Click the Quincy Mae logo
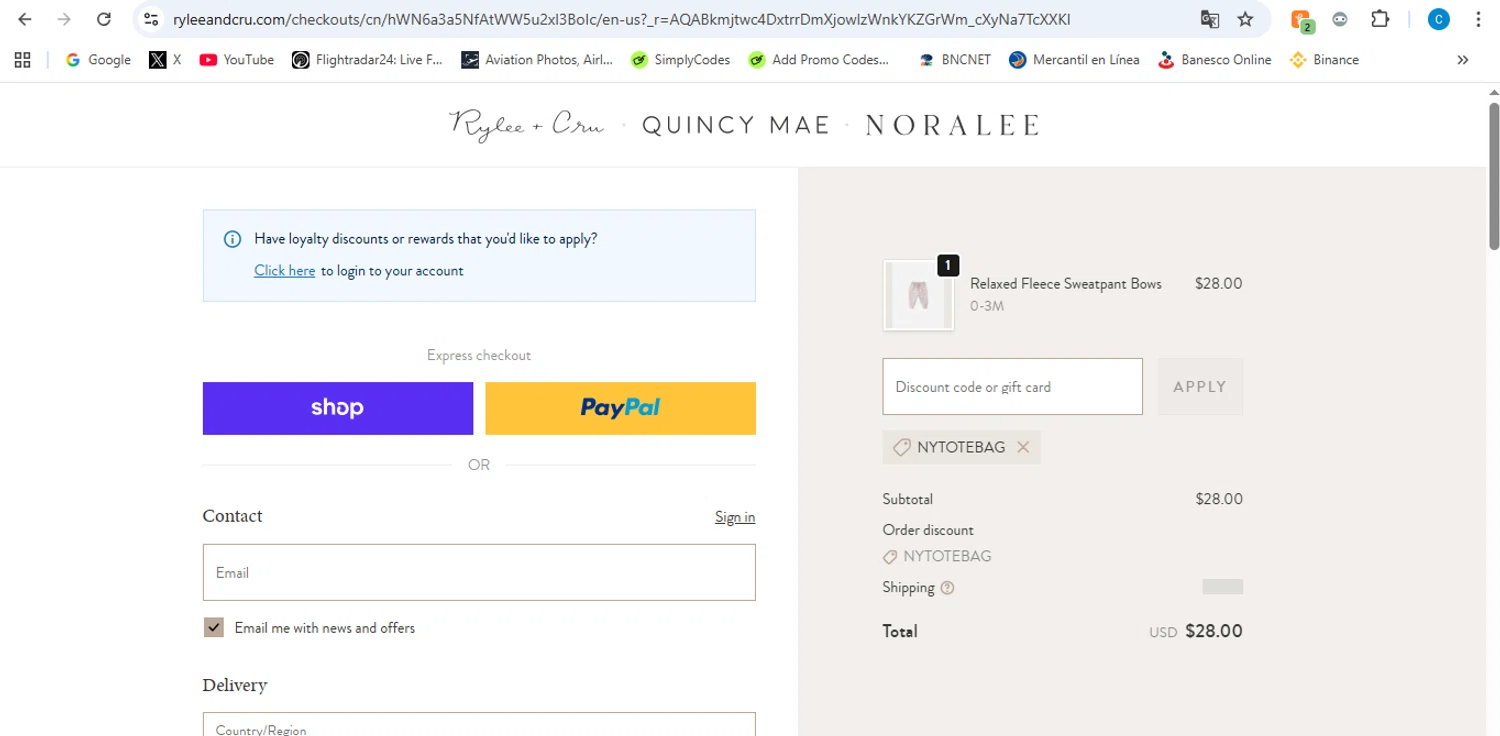This screenshot has height=736, width=1500. pyautogui.click(x=736, y=125)
